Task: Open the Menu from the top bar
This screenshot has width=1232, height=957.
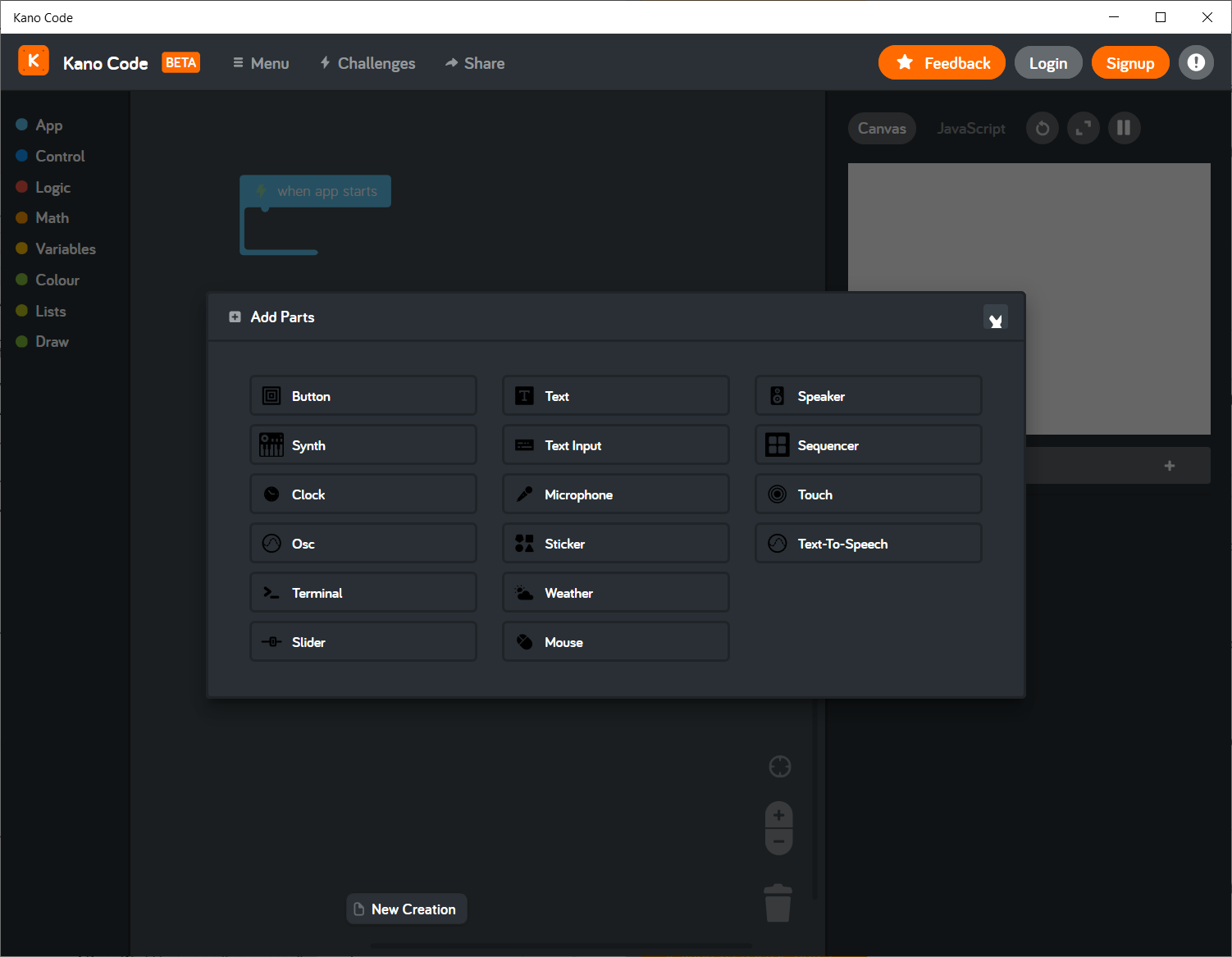Action: (260, 62)
